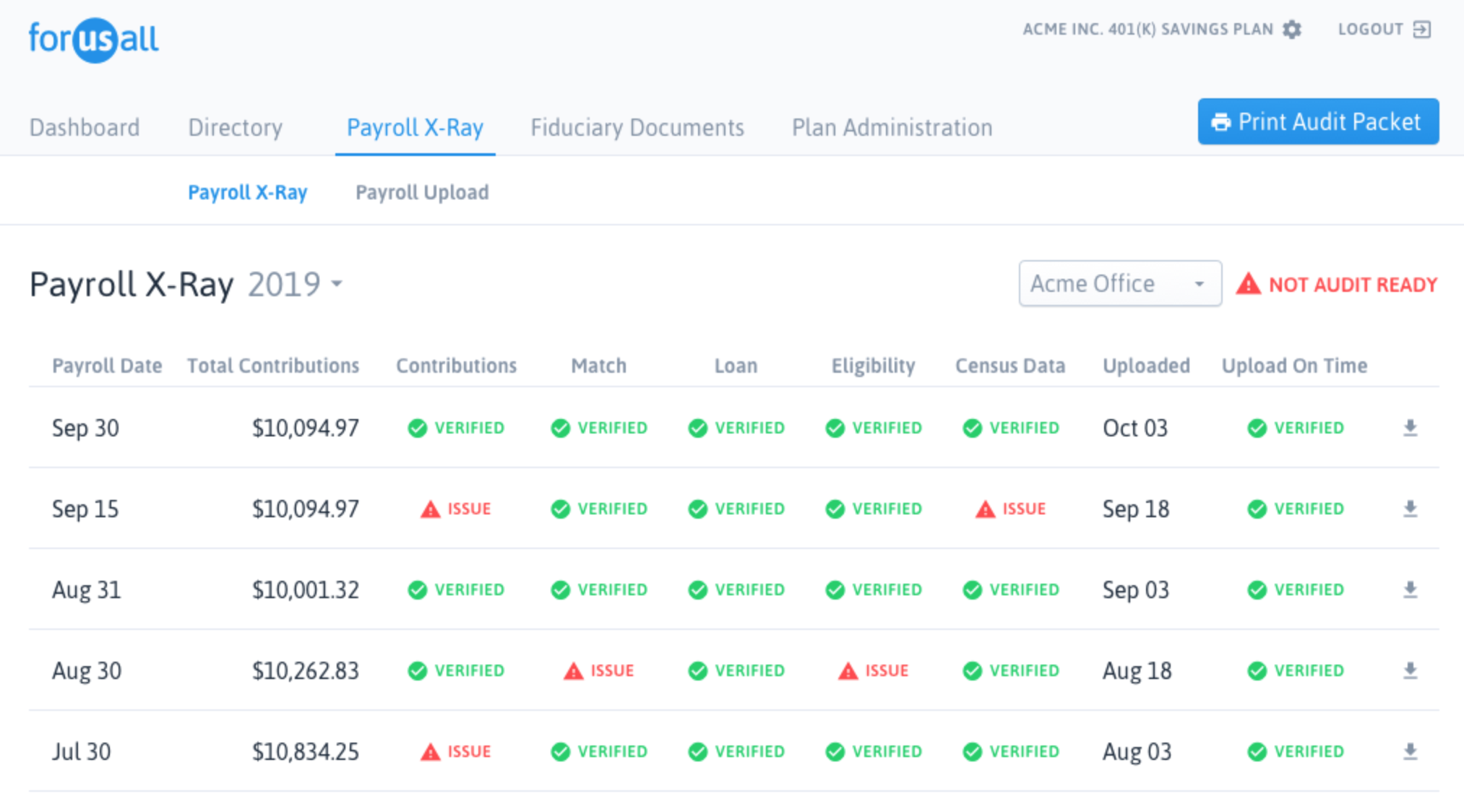The height and width of the screenshot is (812, 1464).
Task: Download the Sep 15 payroll report
Action: point(1410,509)
